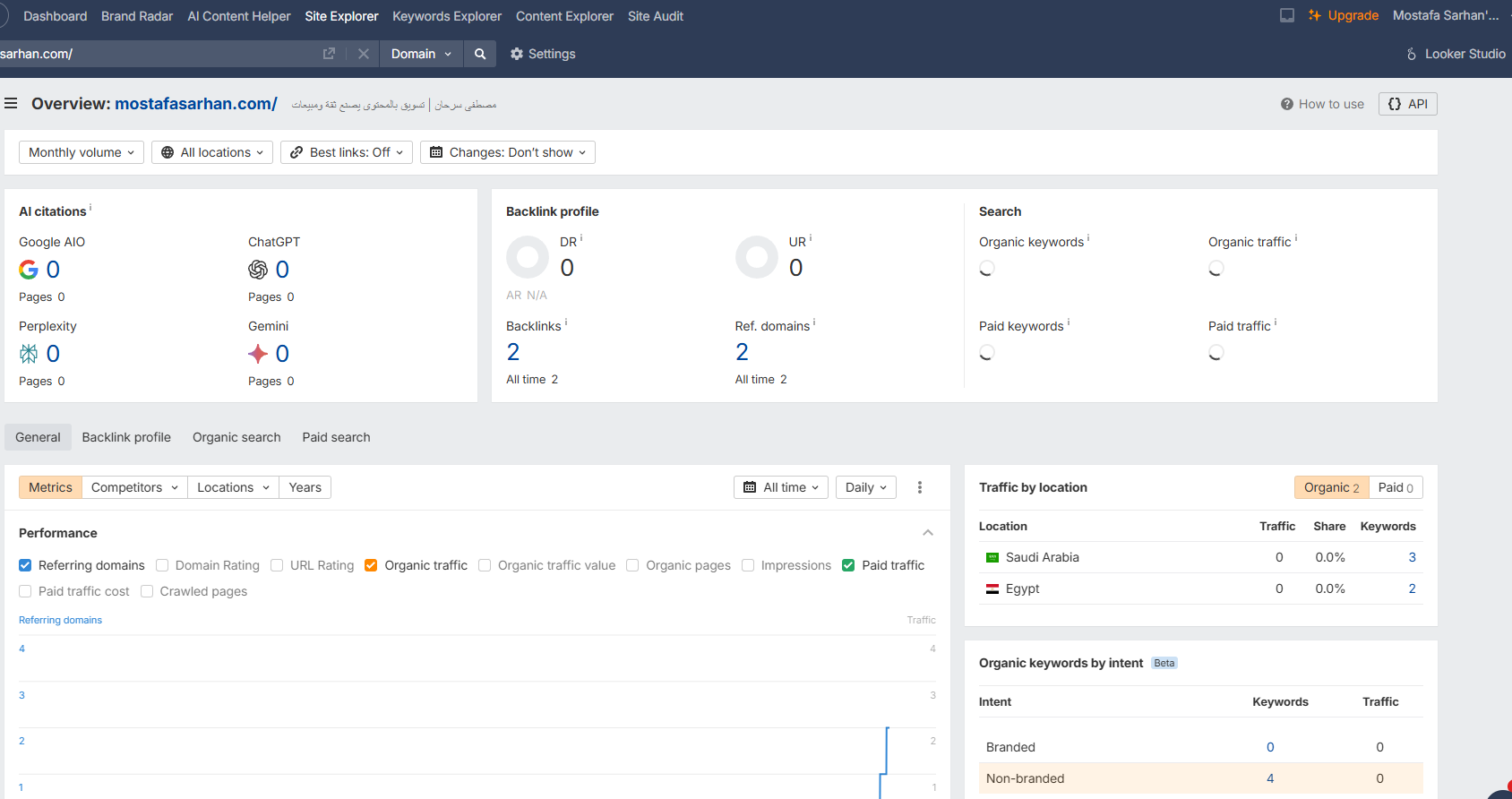
Task: Enable the Impressions checkbox
Action: pos(748,565)
